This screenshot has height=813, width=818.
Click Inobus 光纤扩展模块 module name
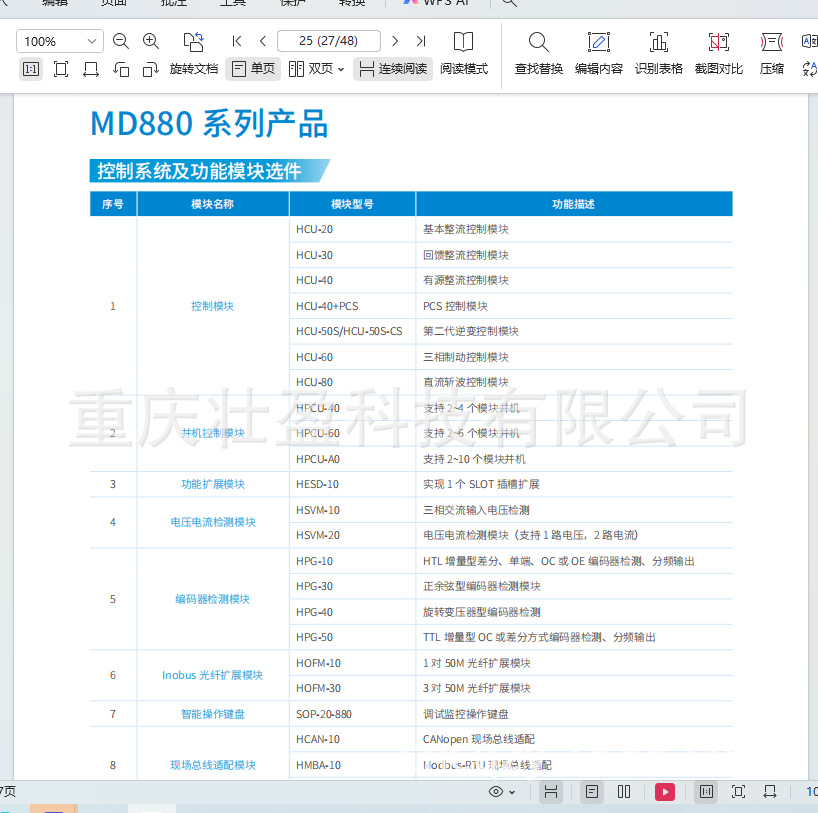tap(212, 675)
